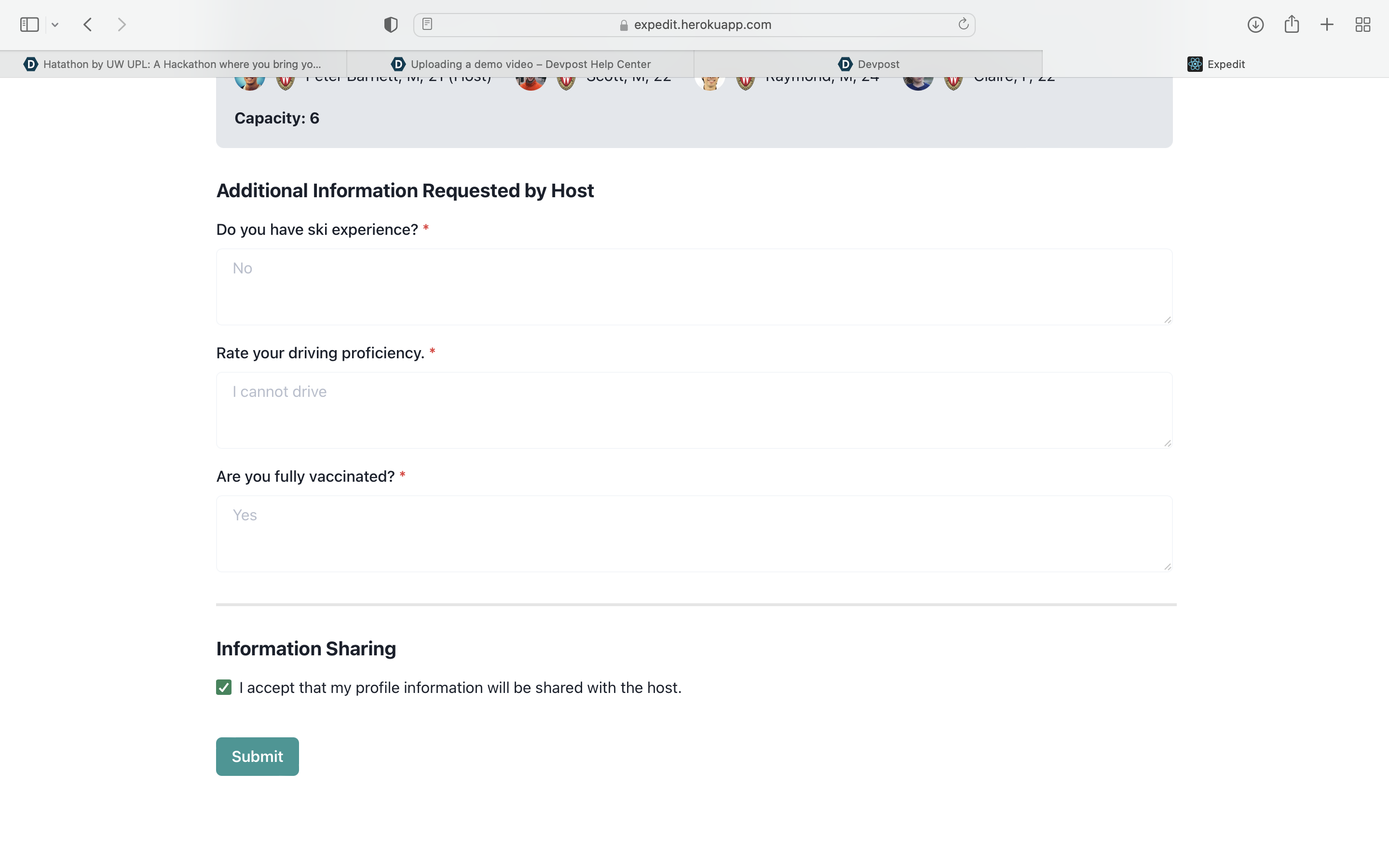Click the expedit.herokuapp.com address bar
Viewport: 1389px width, 868px height.
tap(702, 25)
